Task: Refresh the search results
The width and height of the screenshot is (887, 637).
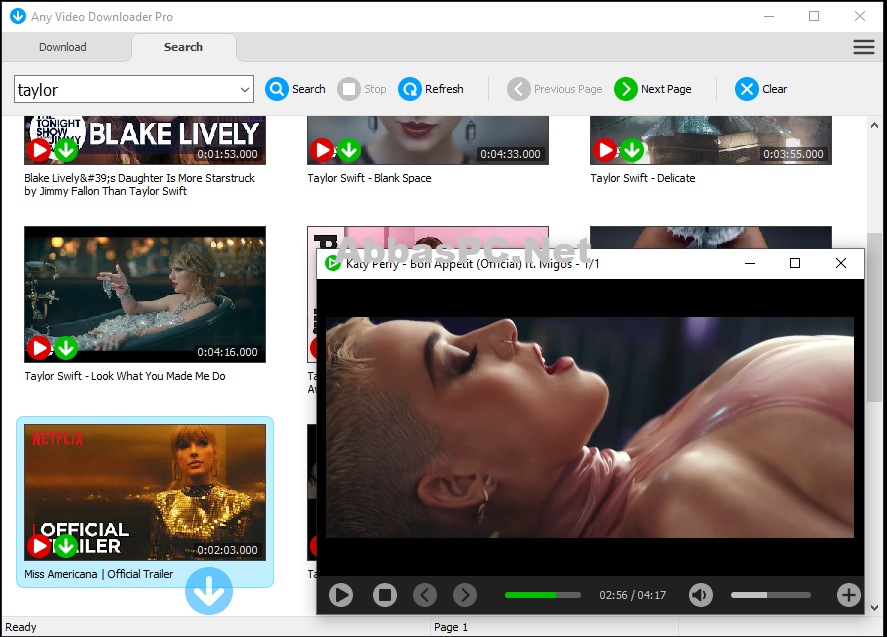Action: click(x=431, y=89)
